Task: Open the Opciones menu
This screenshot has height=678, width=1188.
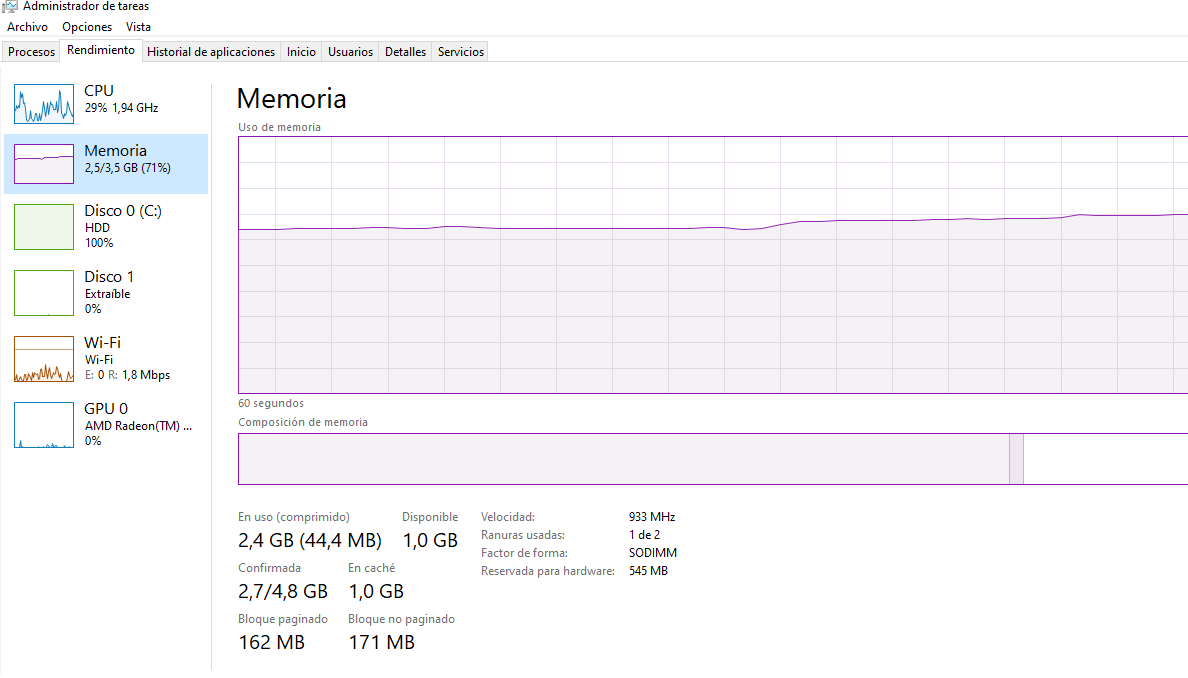Action: (87, 27)
